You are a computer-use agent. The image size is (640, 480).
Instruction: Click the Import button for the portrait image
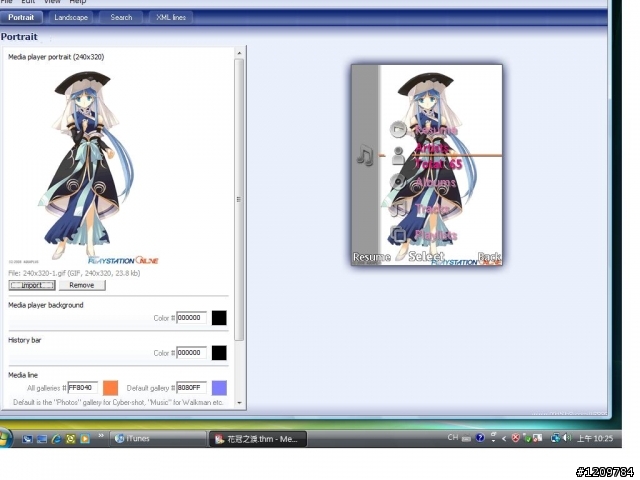click(32, 285)
